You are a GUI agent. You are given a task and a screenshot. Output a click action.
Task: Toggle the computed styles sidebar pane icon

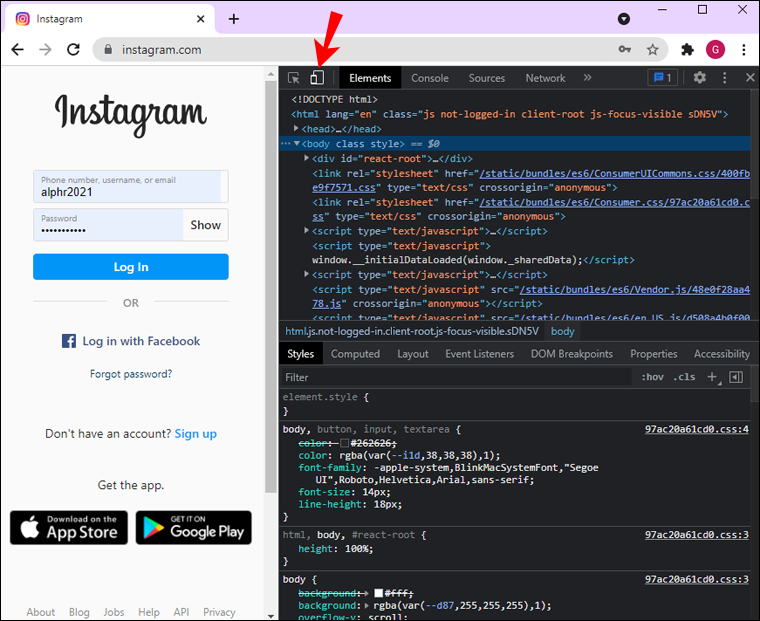coord(736,377)
